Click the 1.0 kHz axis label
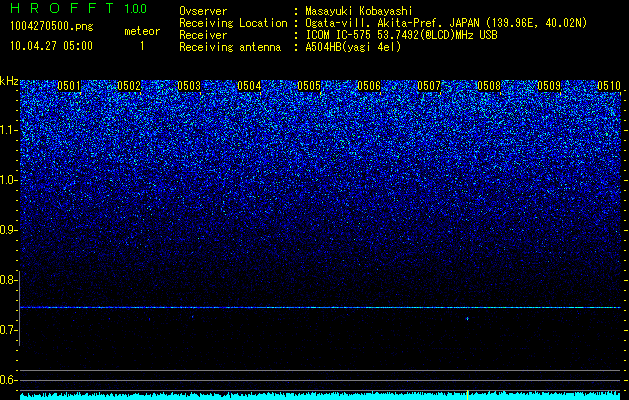This screenshot has height=400, width=629. [8, 180]
